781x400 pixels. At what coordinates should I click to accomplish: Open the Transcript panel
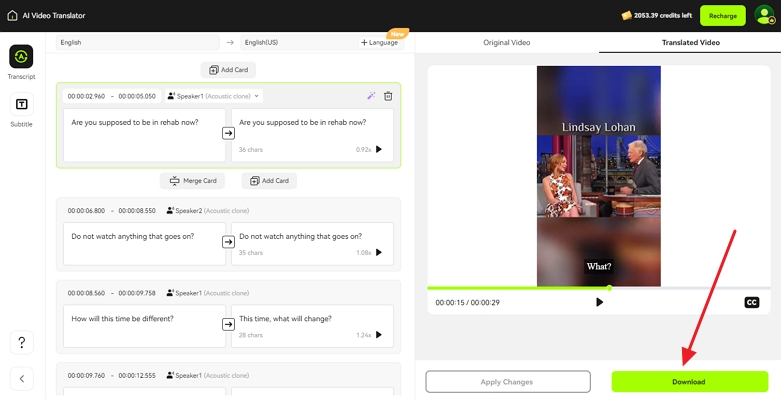pyautogui.click(x=21, y=62)
